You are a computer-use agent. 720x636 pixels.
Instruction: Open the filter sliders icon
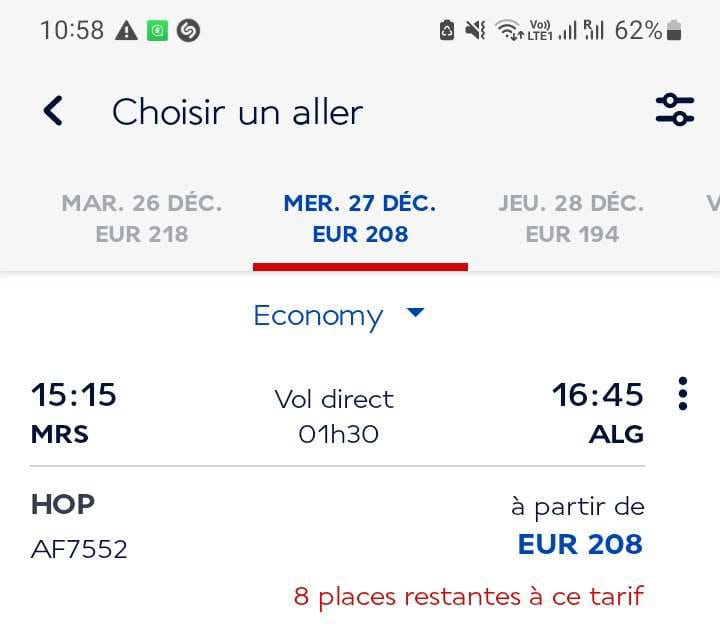(675, 110)
